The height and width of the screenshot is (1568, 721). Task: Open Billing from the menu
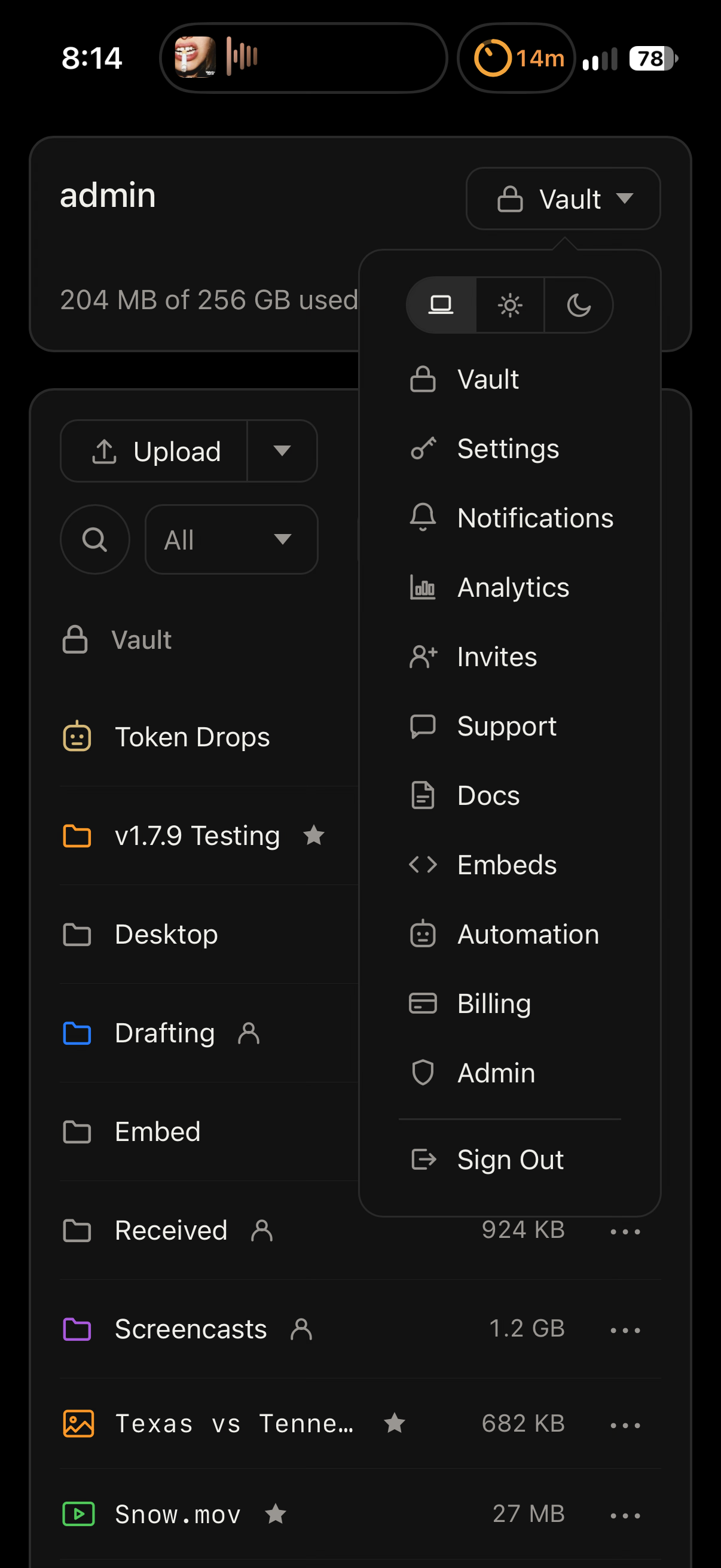coord(510,1003)
